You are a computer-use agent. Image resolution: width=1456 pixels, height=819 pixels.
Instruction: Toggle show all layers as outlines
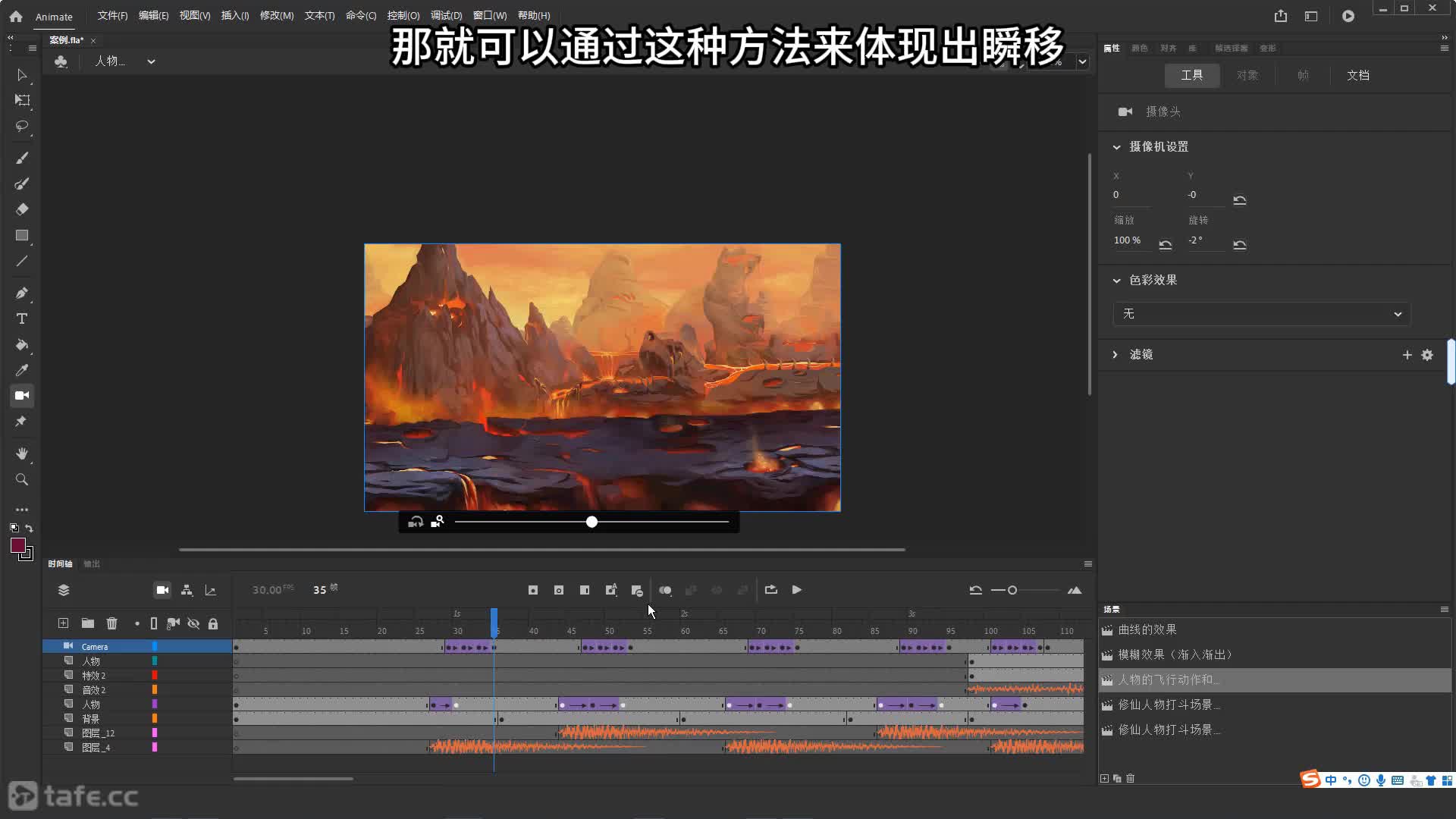pyautogui.click(x=154, y=623)
